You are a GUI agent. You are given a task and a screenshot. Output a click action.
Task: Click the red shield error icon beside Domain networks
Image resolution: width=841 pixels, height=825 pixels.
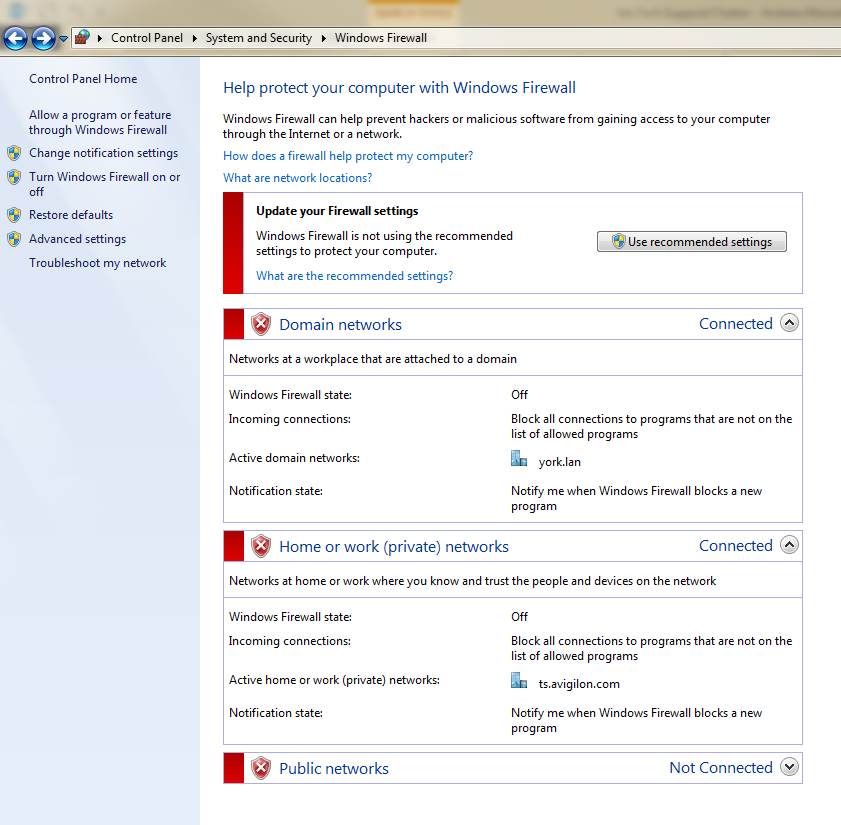pyautogui.click(x=260, y=323)
